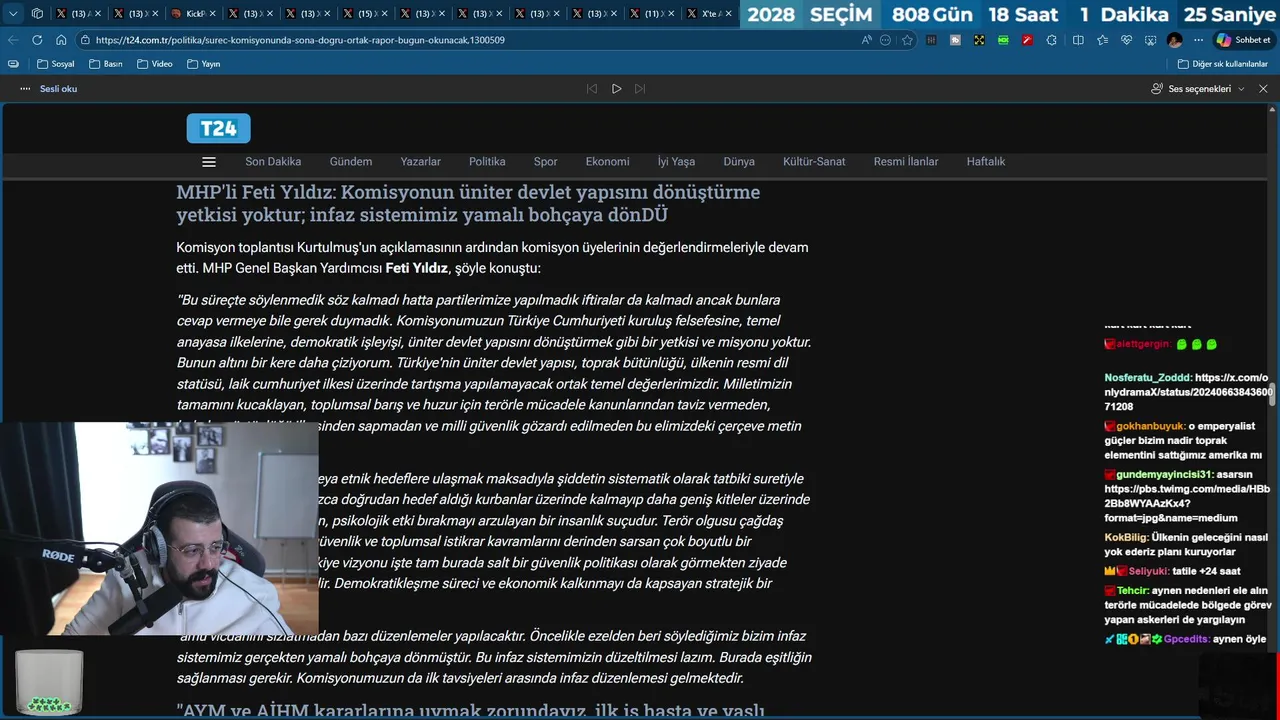Viewport: 1280px width, 720px height.
Task: Skip to next paragraph in read aloud
Action: (x=640, y=89)
